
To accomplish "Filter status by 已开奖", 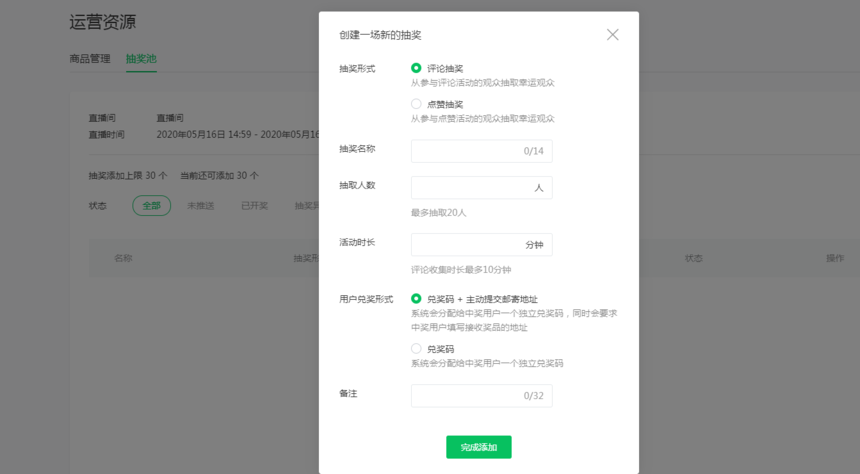I will tap(254, 206).
